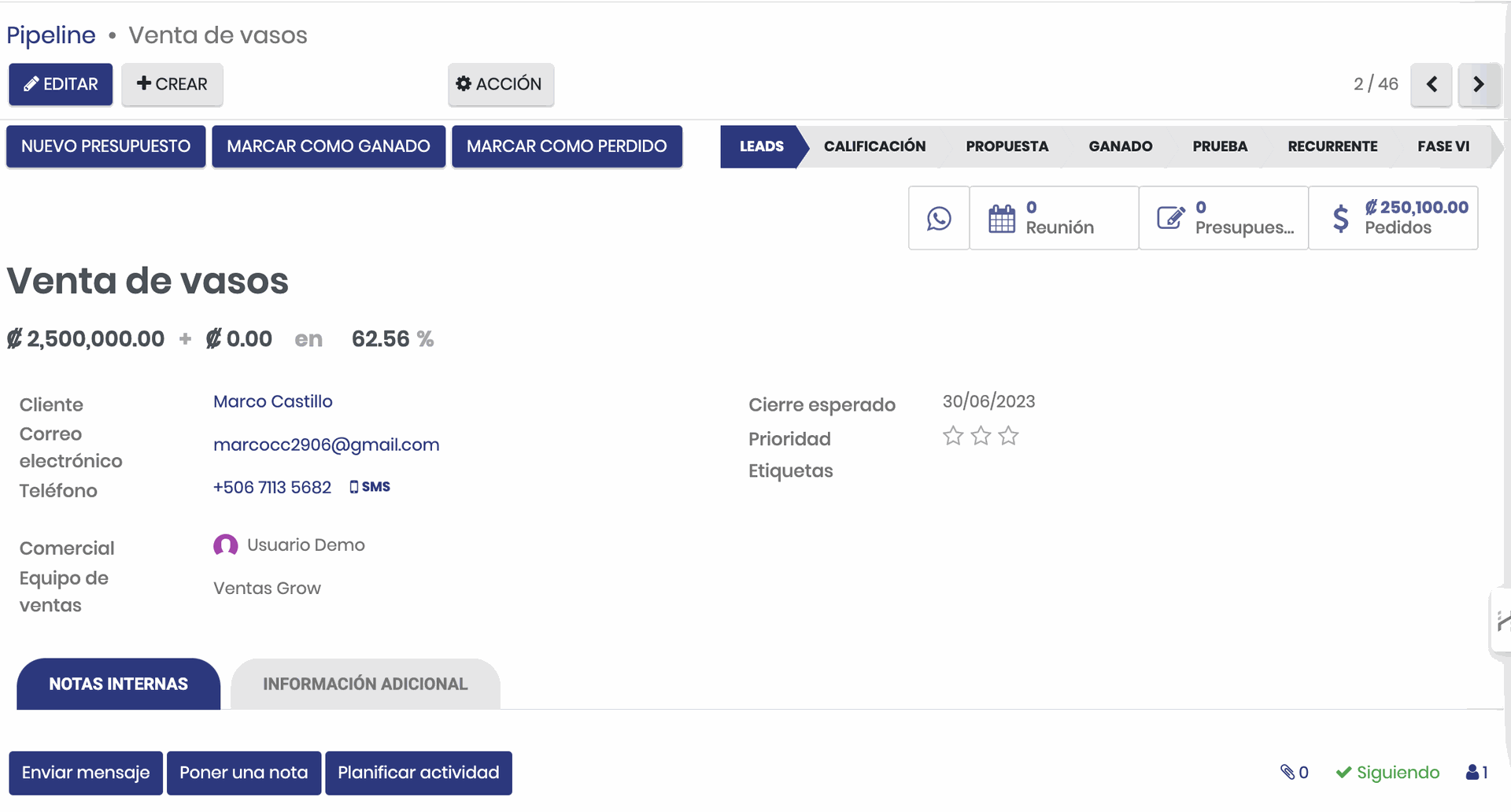Click Planificar actividad button
The image size is (1511, 812).
(419, 773)
